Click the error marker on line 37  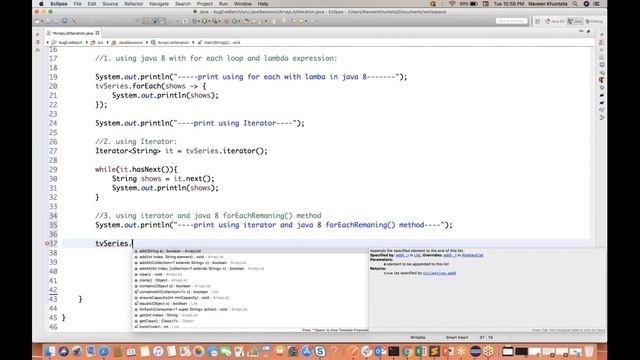pyautogui.click(x=47, y=243)
